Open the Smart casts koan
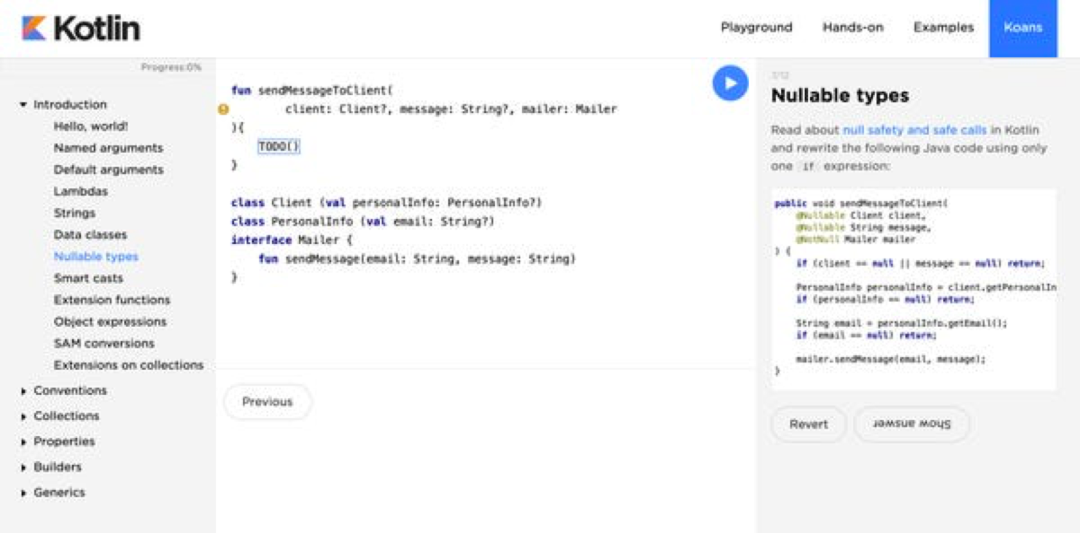 coord(88,278)
